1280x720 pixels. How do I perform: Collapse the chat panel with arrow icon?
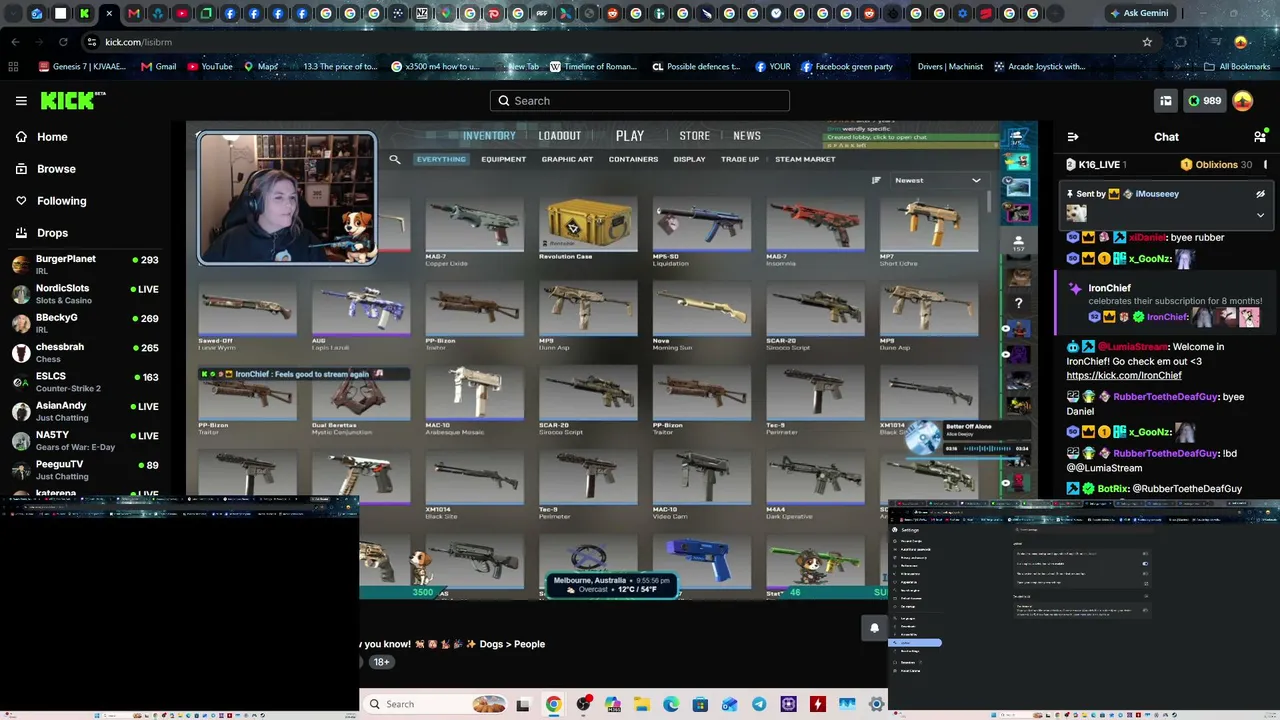[x=1073, y=137]
